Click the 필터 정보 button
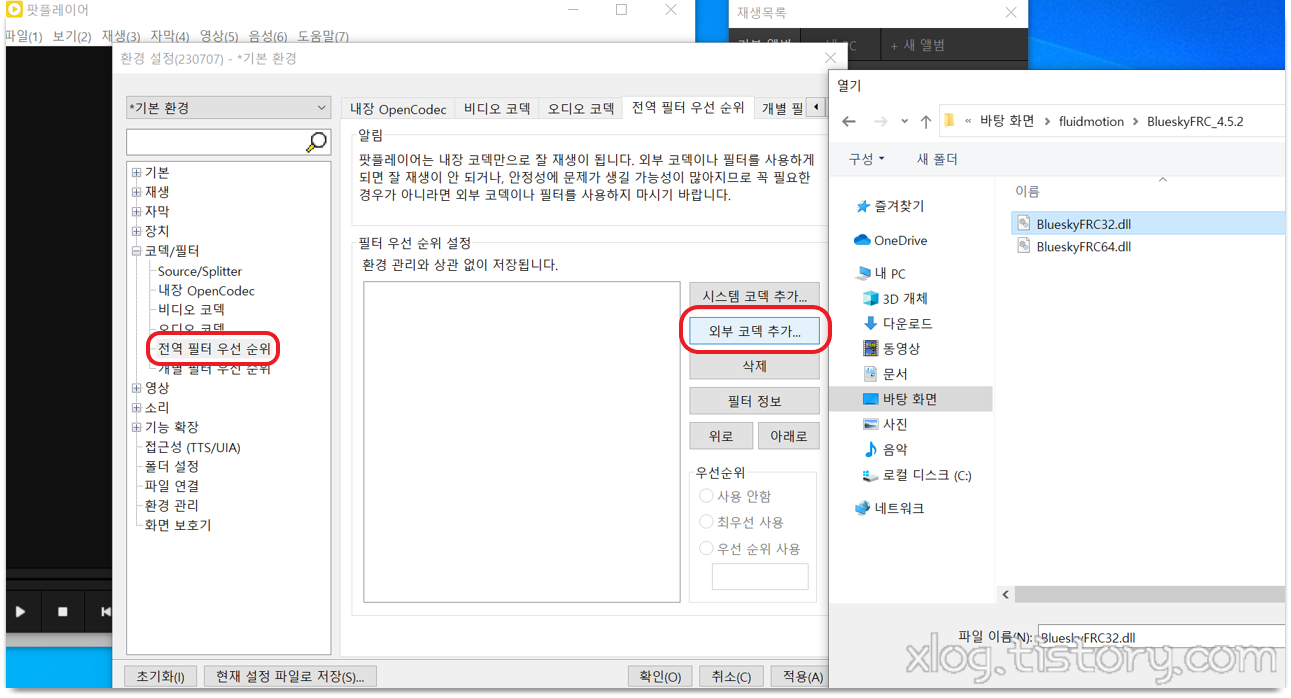Viewport: 1291px width, 698px height. click(x=754, y=401)
